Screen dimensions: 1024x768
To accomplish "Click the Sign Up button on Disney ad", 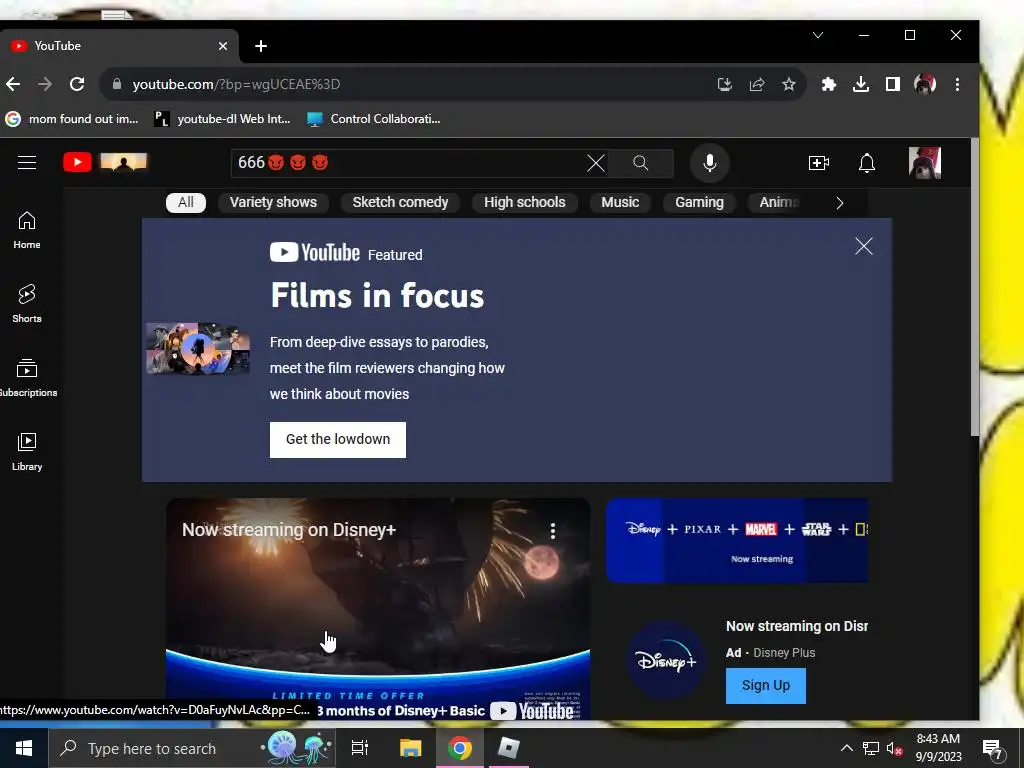I will click(x=765, y=686).
